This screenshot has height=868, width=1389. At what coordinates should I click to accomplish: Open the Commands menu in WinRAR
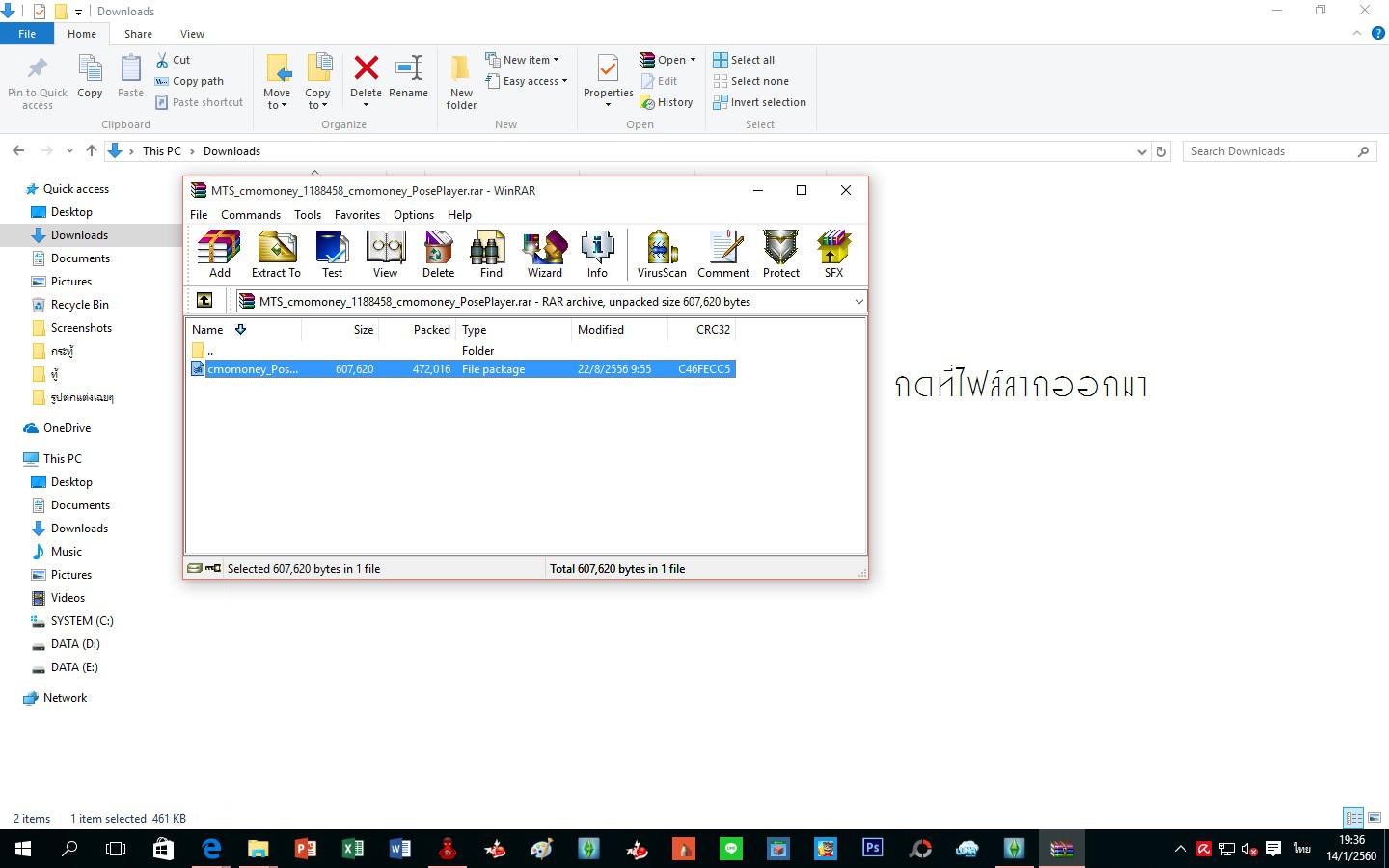pyautogui.click(x=251, y=215)
